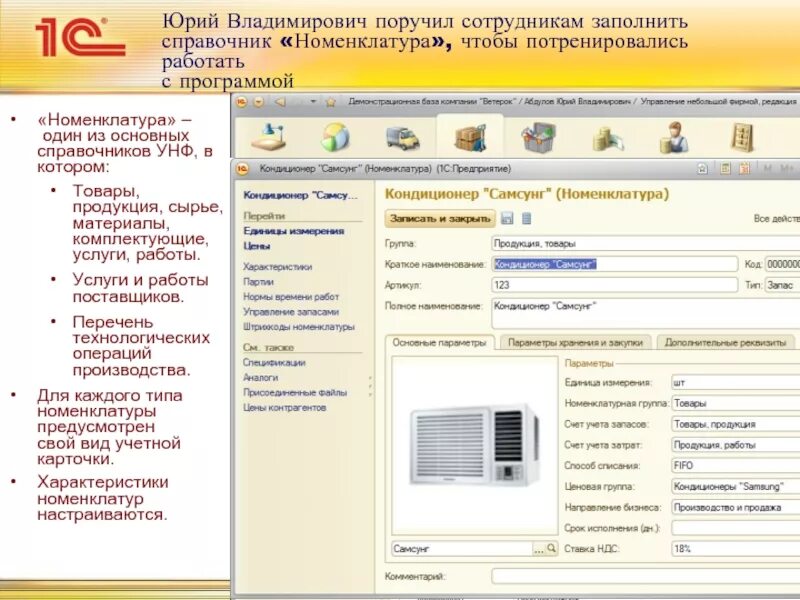Open Присоединенные файлы link
Screen dimensions: 800x600
pyautogui.click(x=295, y=392)
